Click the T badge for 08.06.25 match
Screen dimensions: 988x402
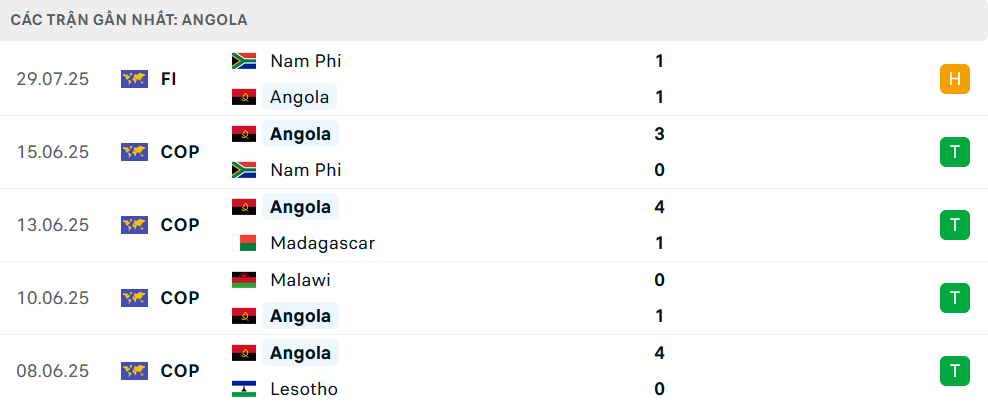point(955,371)
